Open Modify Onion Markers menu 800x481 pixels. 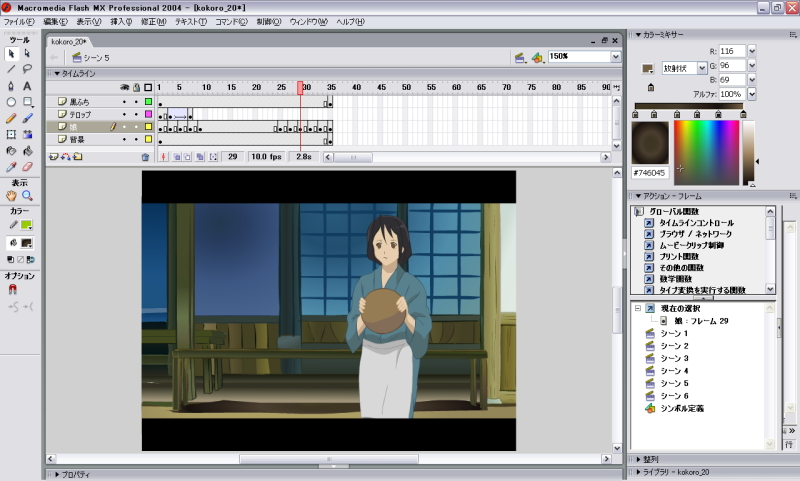213,157
